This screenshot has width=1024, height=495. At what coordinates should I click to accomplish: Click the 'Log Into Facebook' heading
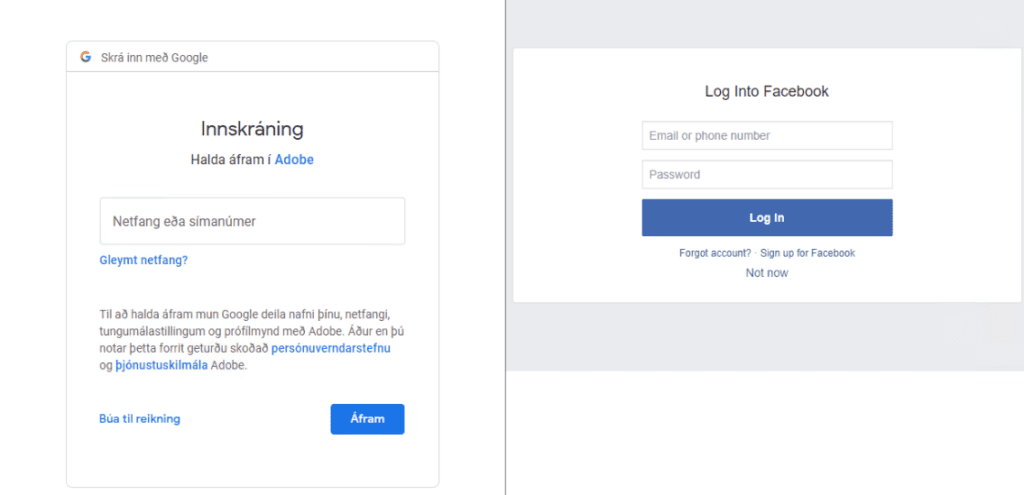point(766,91)
